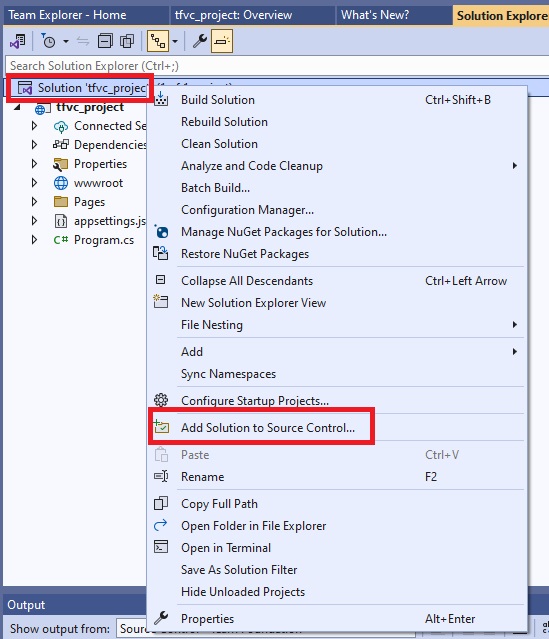Viewport: 549px width, 639px height.
Task: Click the Copy Full Path icon
Action: [161, 503]
